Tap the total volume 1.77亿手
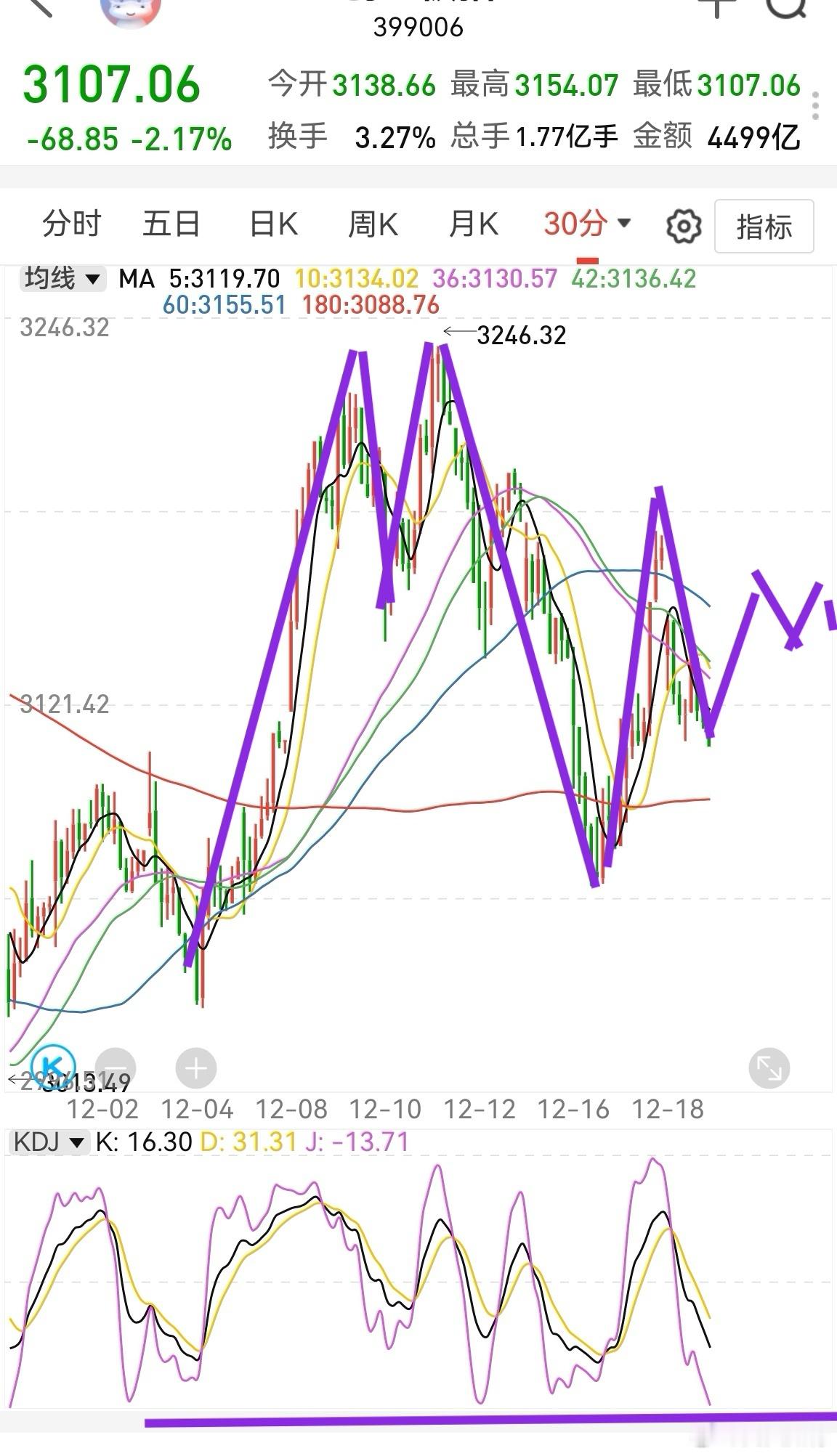Image resolution: width=837 pixels, height=1456 pixels. pos(567,137)
